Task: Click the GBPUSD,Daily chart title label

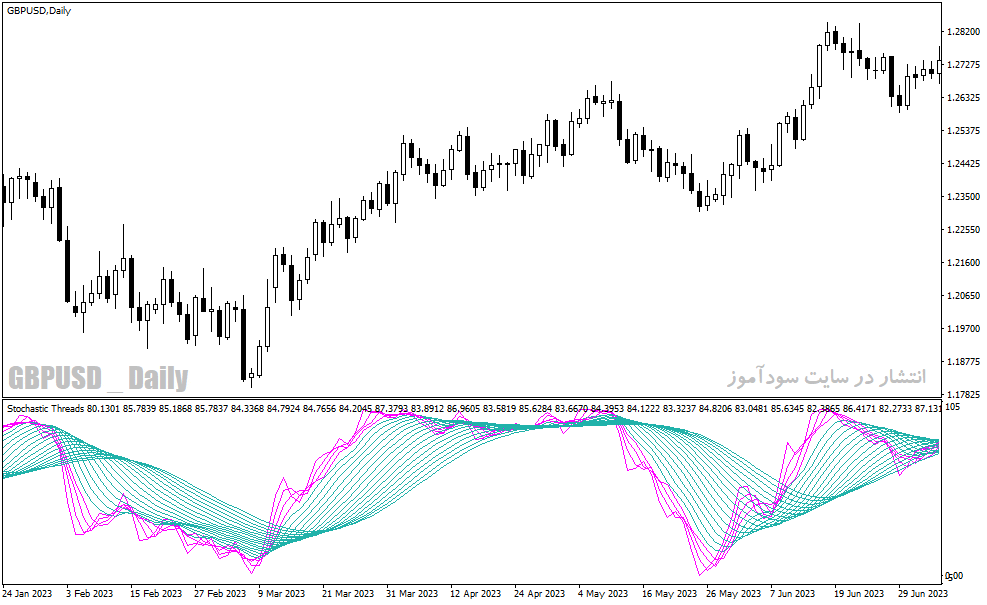Action: tap(39, 11)
